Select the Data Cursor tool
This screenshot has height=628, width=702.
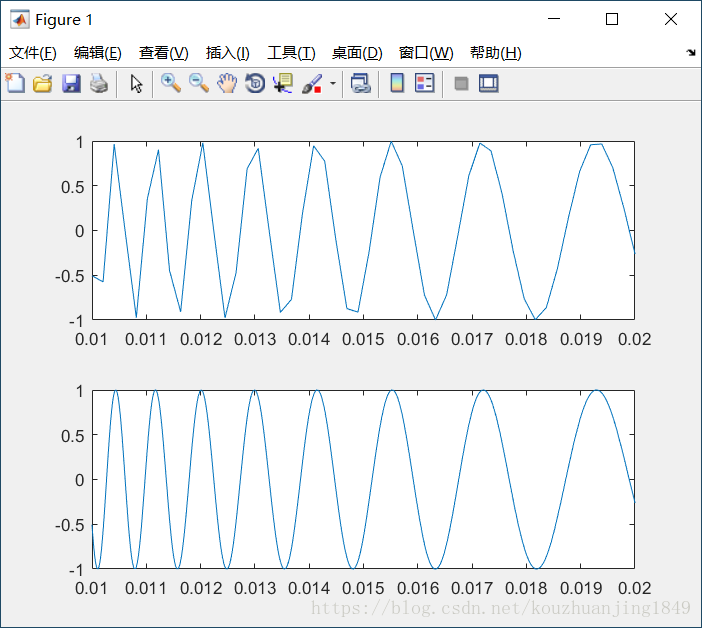[x=283, y=84]
